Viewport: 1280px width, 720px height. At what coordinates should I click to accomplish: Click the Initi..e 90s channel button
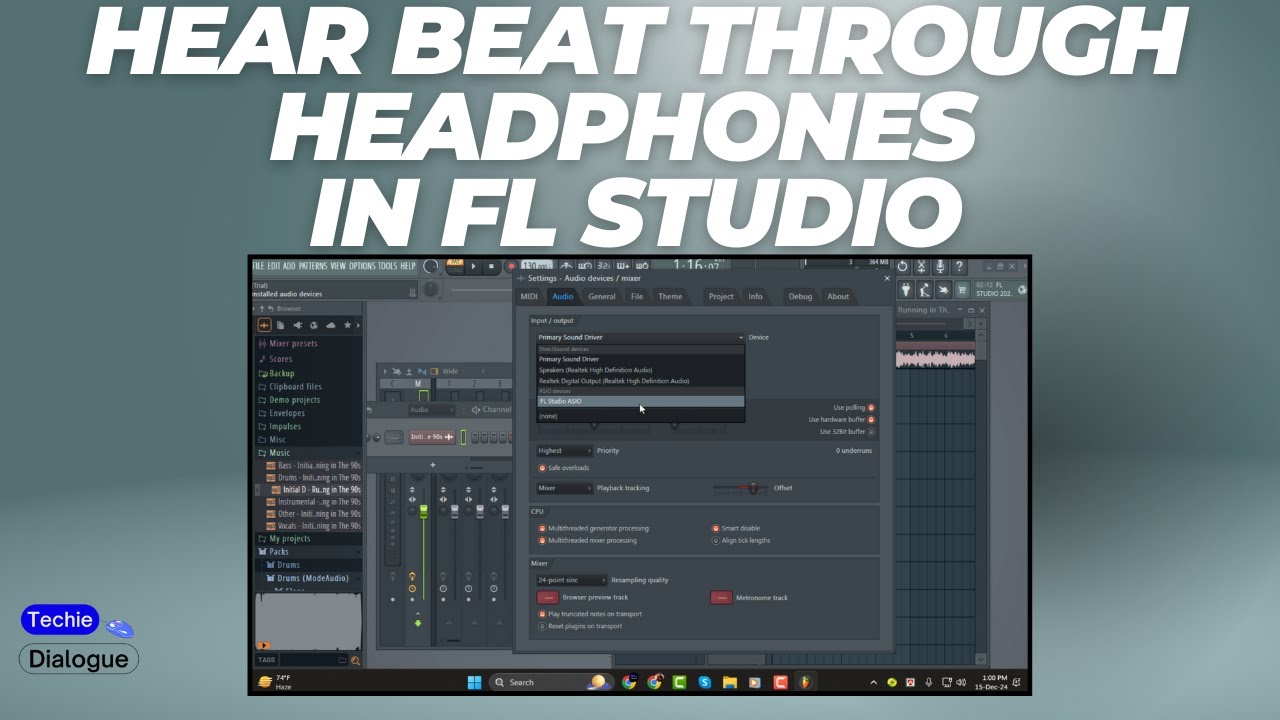pyautogui.click(x=432, y=437)
